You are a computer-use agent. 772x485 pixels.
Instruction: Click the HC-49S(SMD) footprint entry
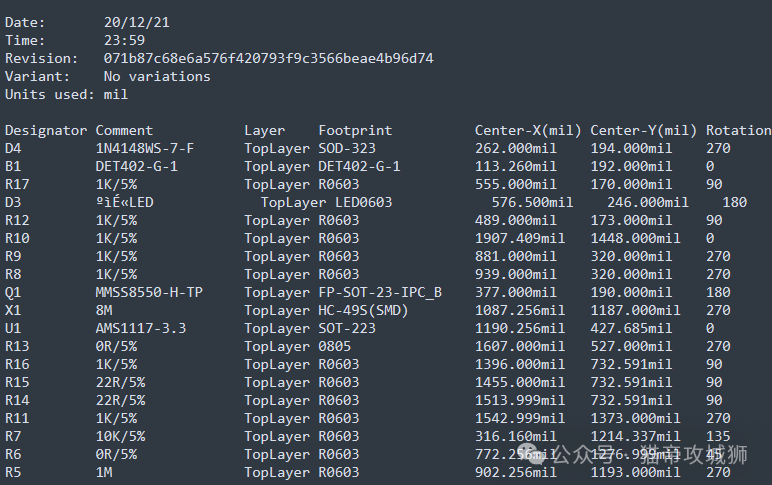coord(363,311)
